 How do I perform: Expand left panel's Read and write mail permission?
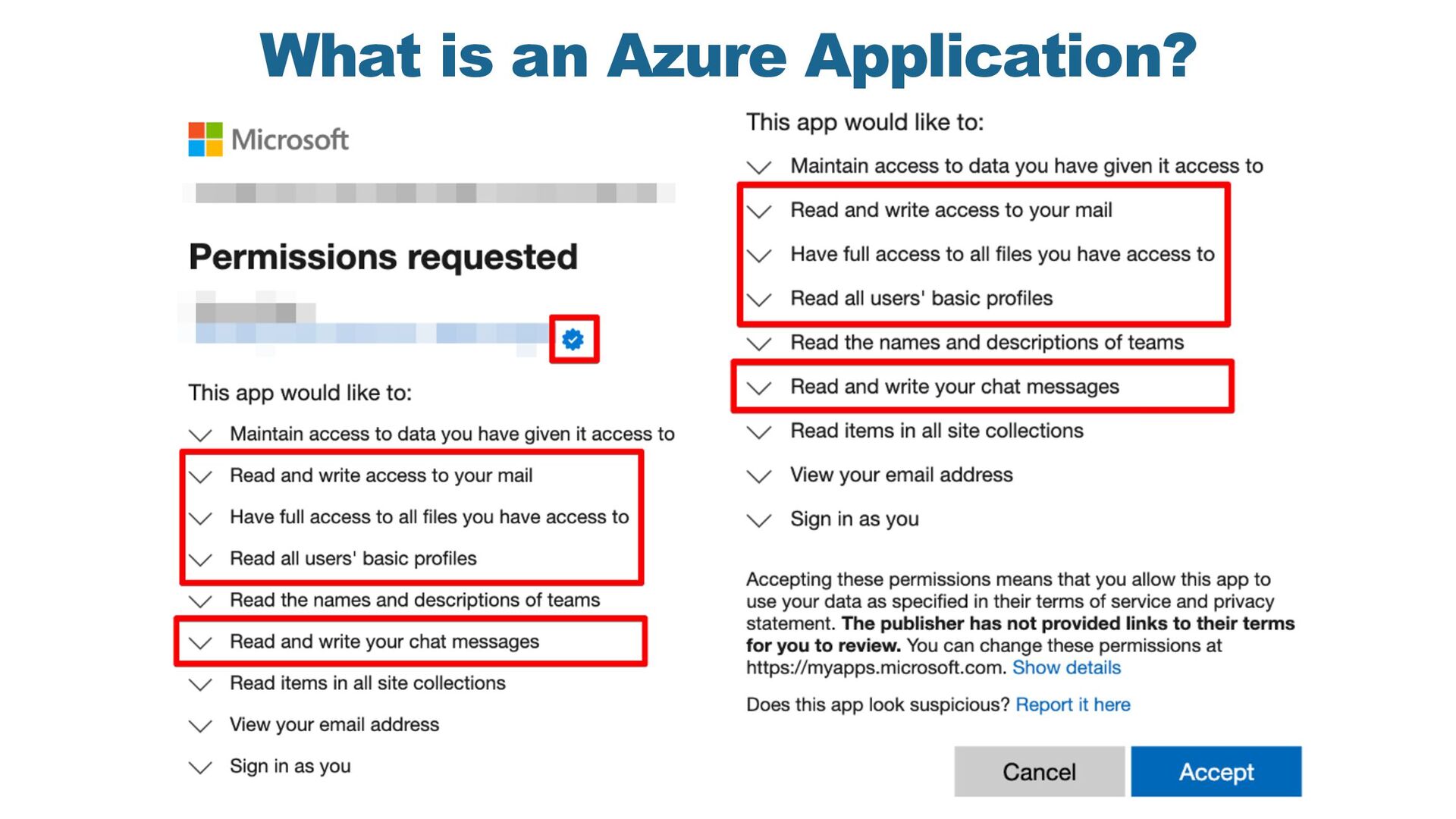tap(201, 476)
